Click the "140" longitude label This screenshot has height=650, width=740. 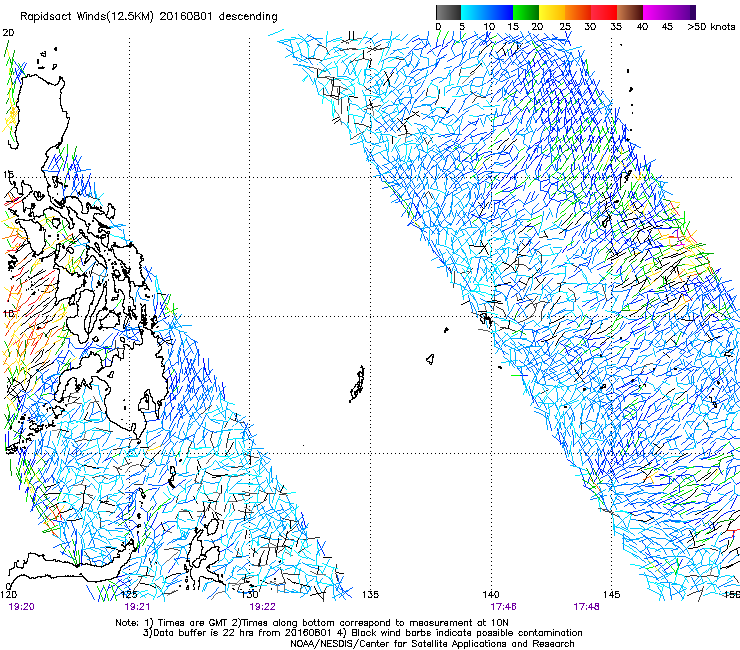tap(491, 594)
